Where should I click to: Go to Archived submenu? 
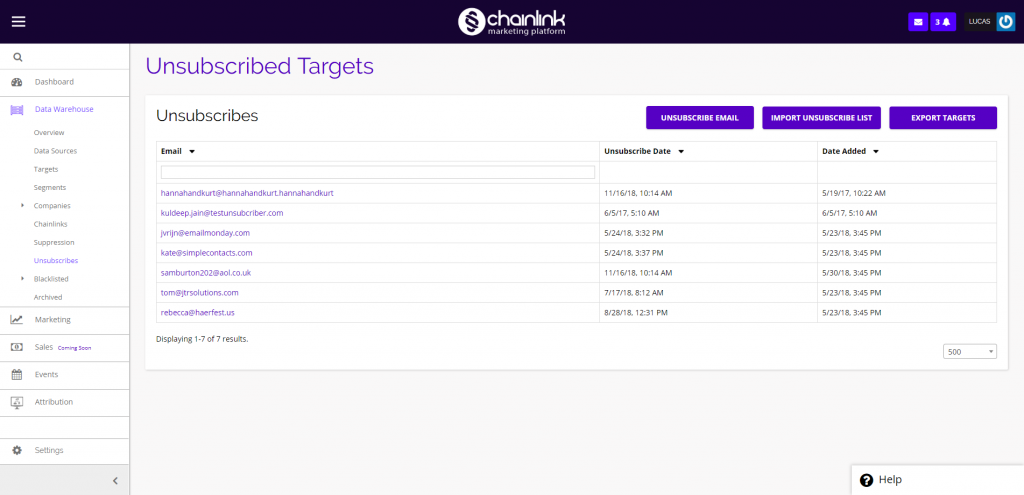tap(48, 297)
